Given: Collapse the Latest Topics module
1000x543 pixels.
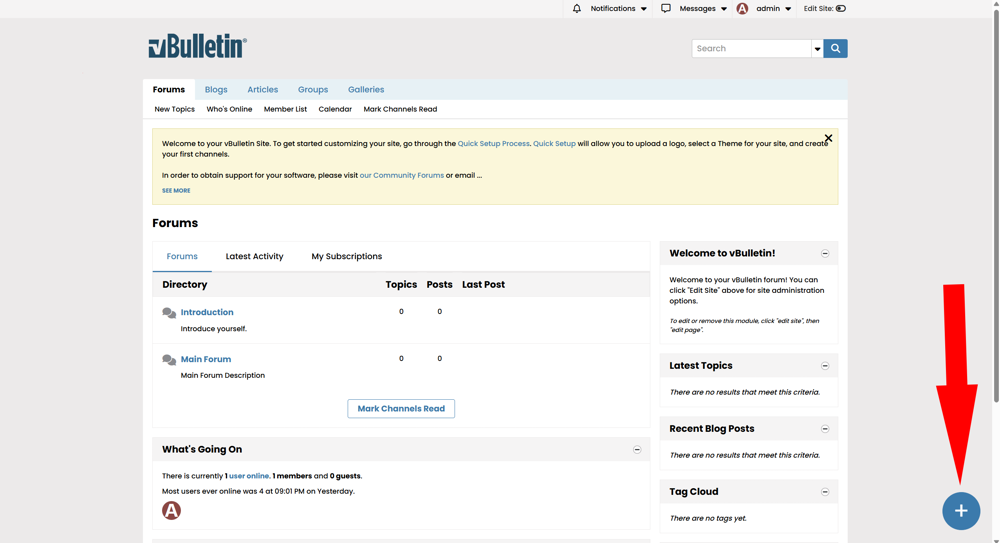Looking at the screenshot, I should pos(825,366).
